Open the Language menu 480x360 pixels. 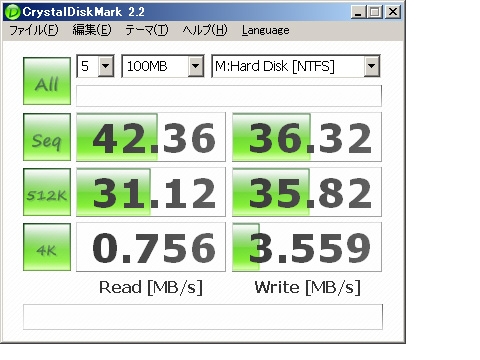[x=266, y=30]
